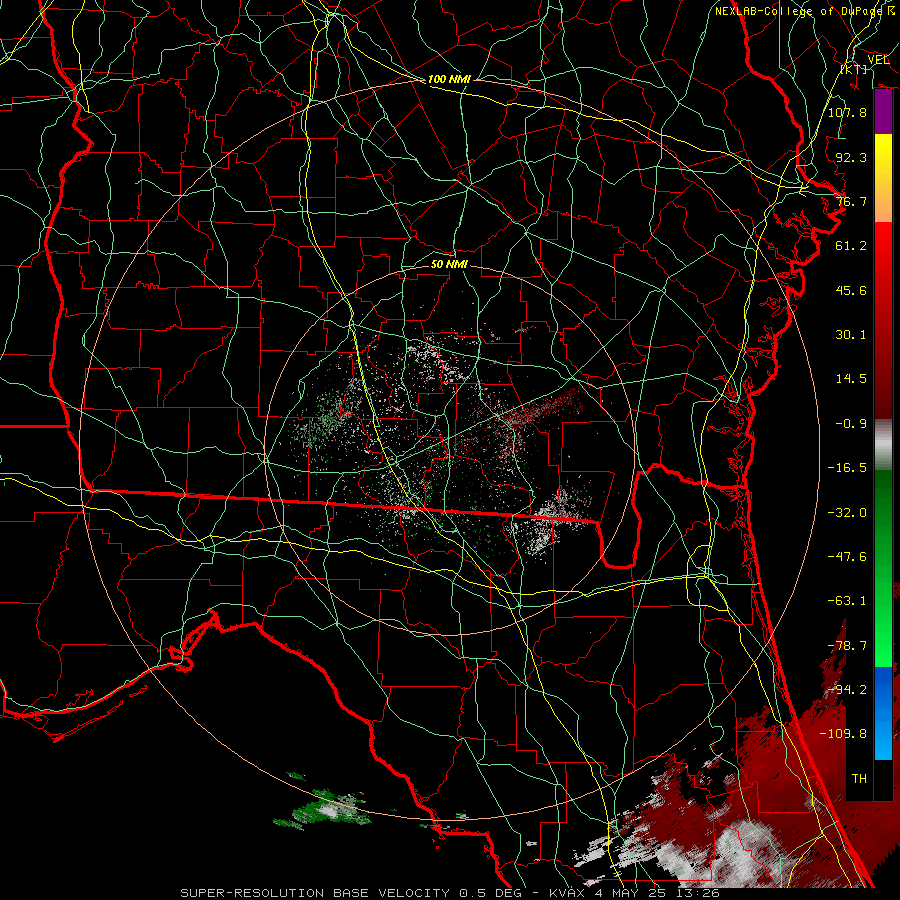This screenshot has width=900, height=900.
Task: Click the -0.9 scale value
Action: point(851,424)
